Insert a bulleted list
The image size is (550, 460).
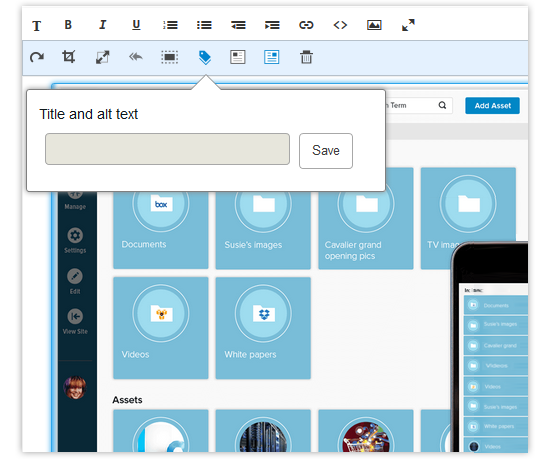point(204,25)
